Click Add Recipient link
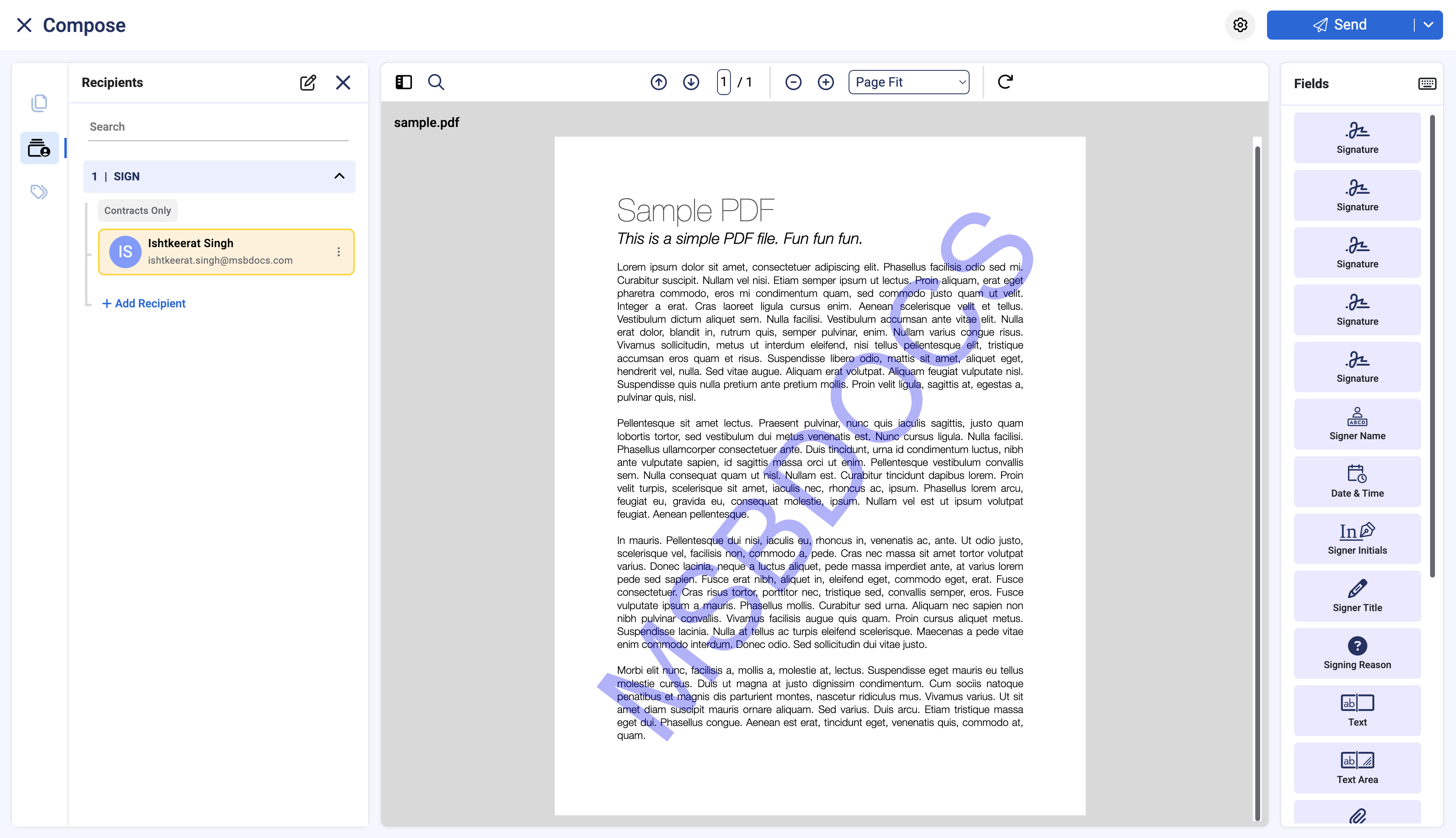The width and height of the screenshot is (1456, 838). (x=144, y=303)
